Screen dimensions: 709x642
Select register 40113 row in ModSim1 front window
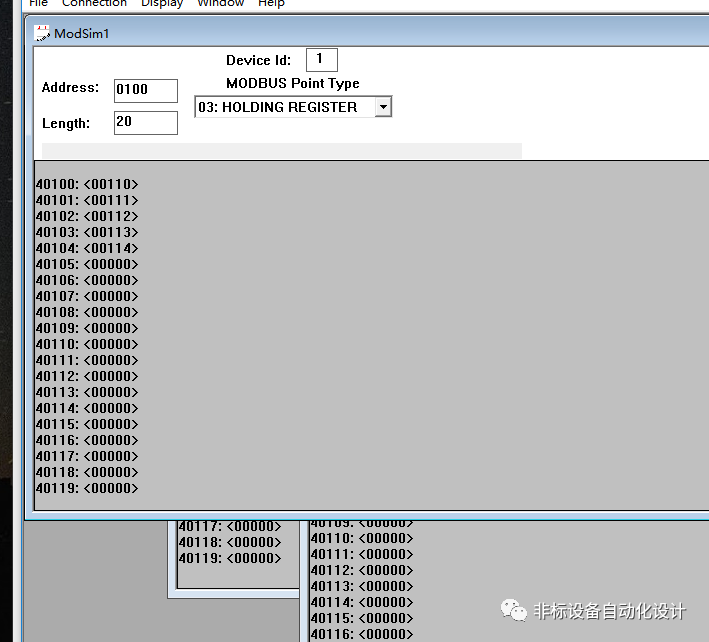[x=87, y=392]
